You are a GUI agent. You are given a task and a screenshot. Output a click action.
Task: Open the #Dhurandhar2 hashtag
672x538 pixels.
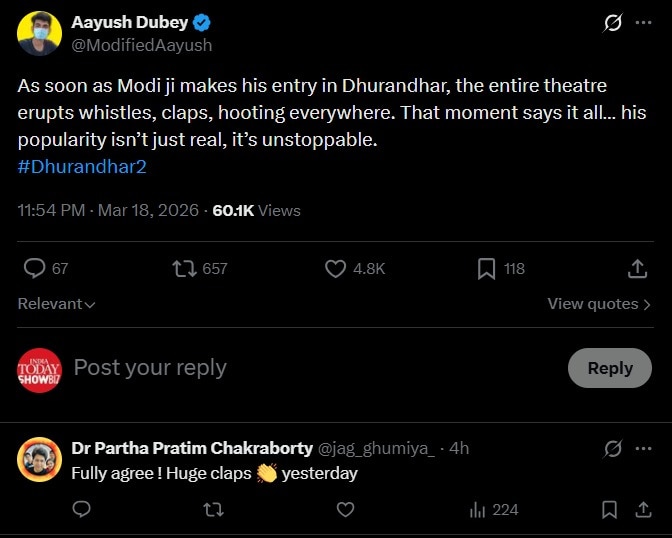(x=82, y=167)
